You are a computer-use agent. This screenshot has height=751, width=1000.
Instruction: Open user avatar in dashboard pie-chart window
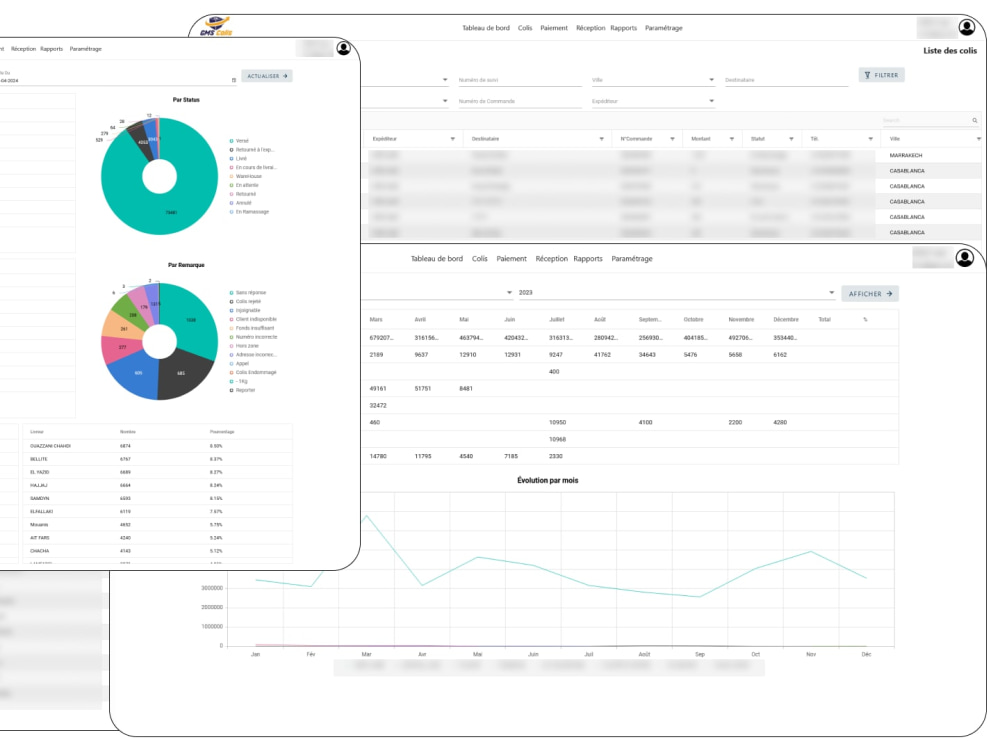pos(344,48)
